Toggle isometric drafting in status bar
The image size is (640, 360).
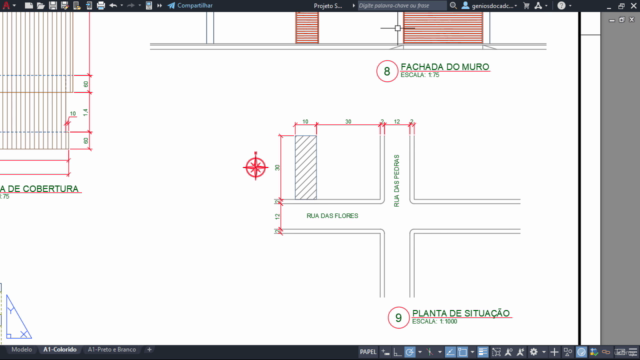[x=430, y=352]
